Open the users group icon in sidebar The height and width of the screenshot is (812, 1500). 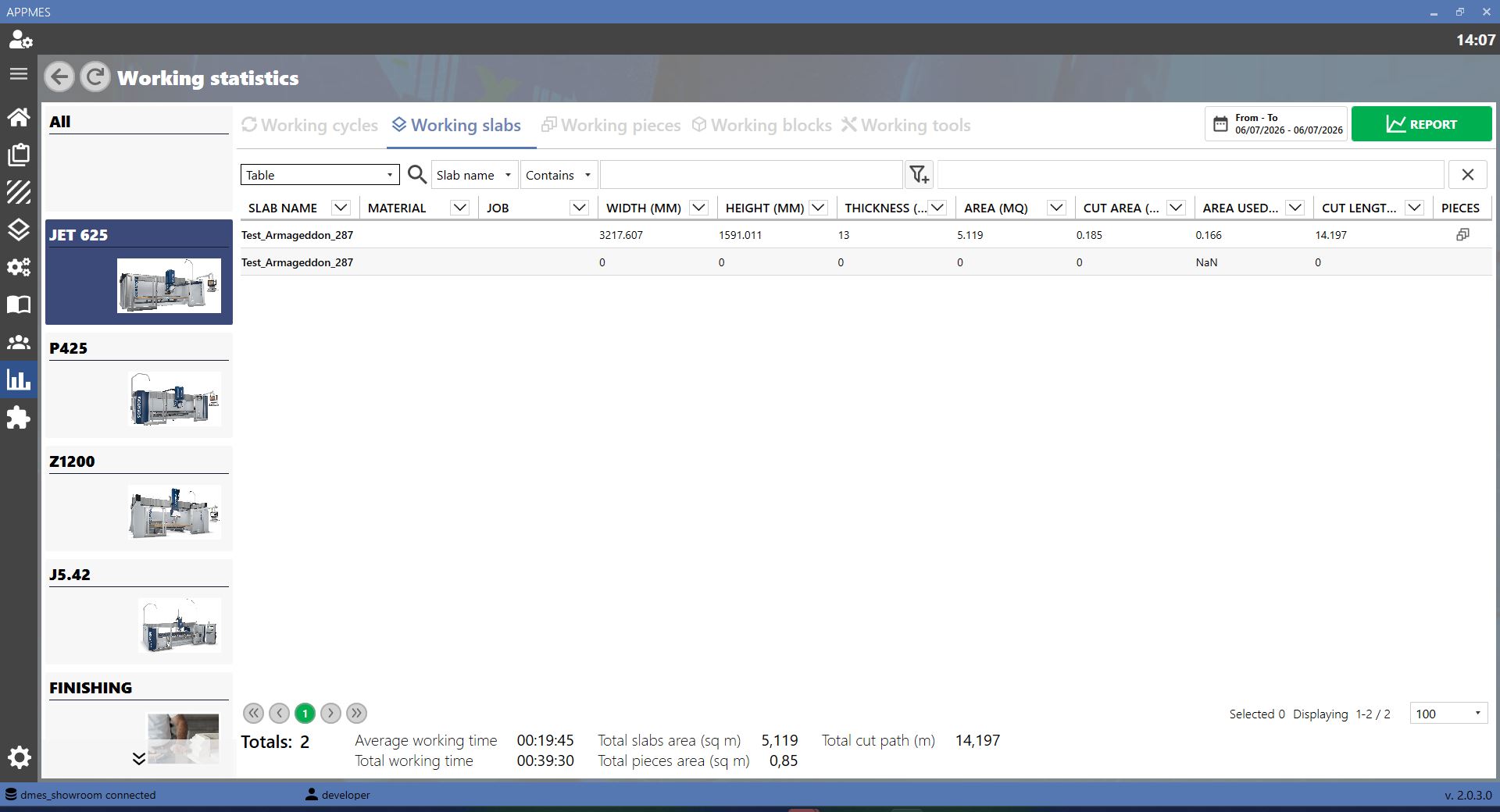(x=19, y=342)
